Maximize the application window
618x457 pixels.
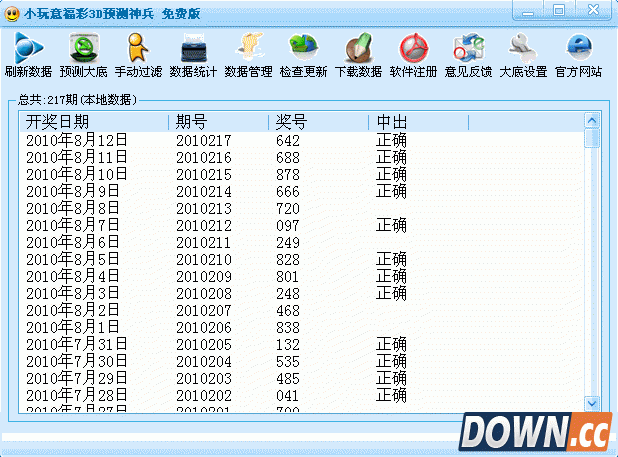pyautogui.click(x=559, y=10)
